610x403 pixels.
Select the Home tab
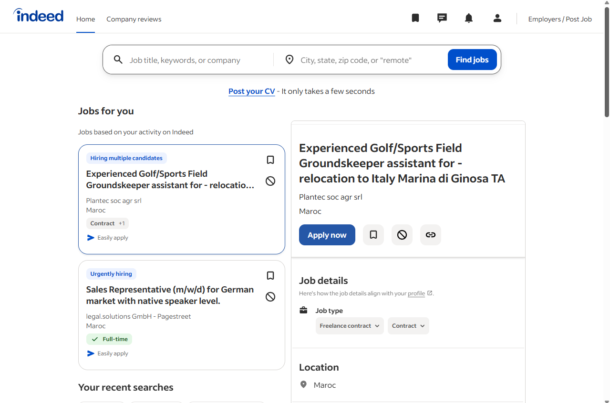pyautogui.click(x=86, y=19)
